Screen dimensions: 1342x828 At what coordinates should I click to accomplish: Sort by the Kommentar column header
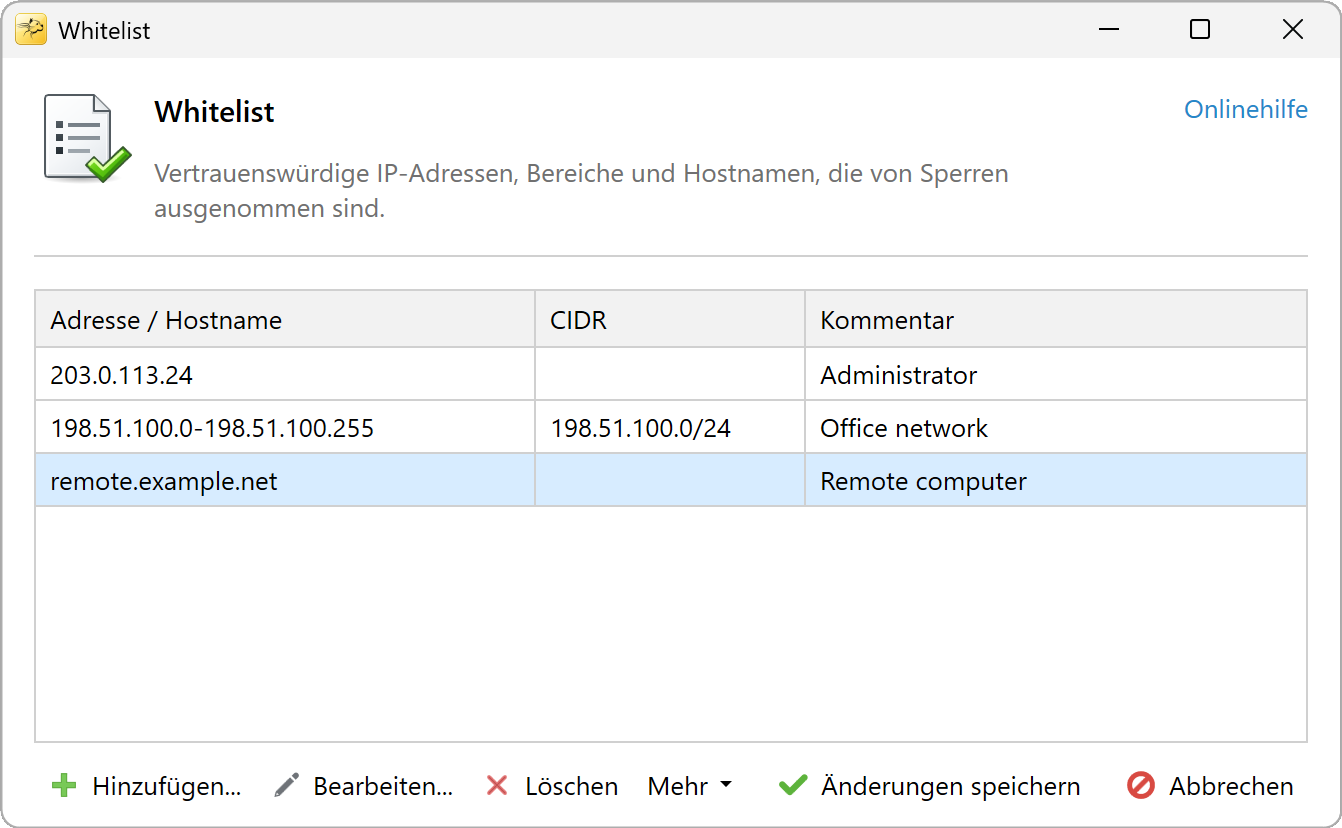(1056, 320)
